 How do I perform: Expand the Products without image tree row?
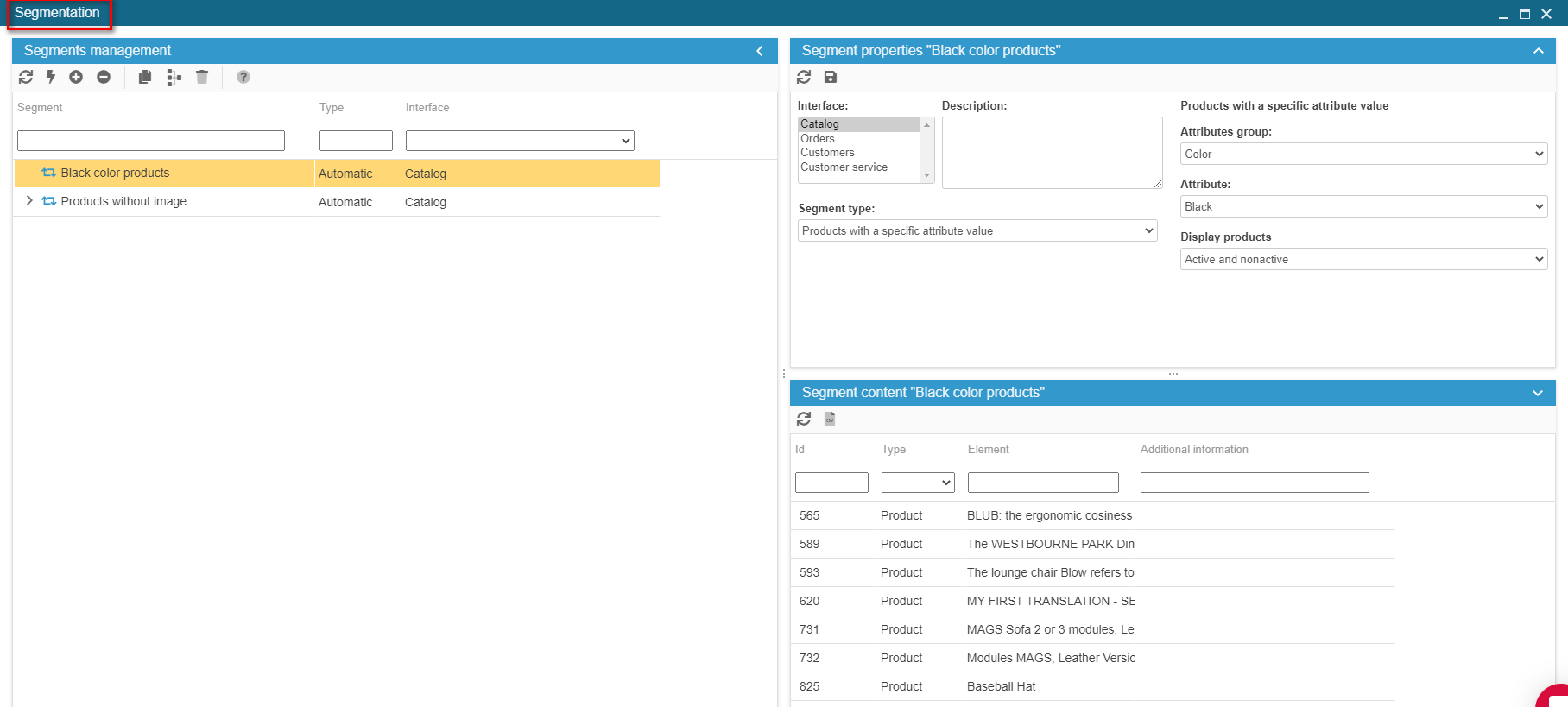click(x=29, y=201)
